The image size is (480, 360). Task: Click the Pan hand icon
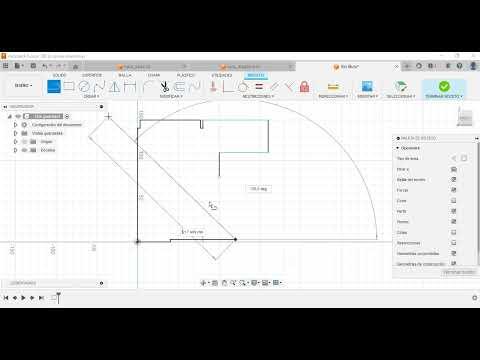pyautogui.click(x=224, y=283)
